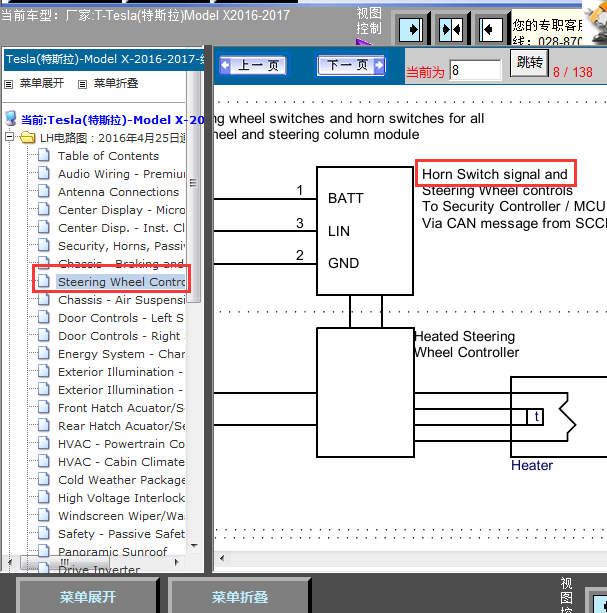
Task: Open Rear Hatch Acuator page
Action: point(122,426)
